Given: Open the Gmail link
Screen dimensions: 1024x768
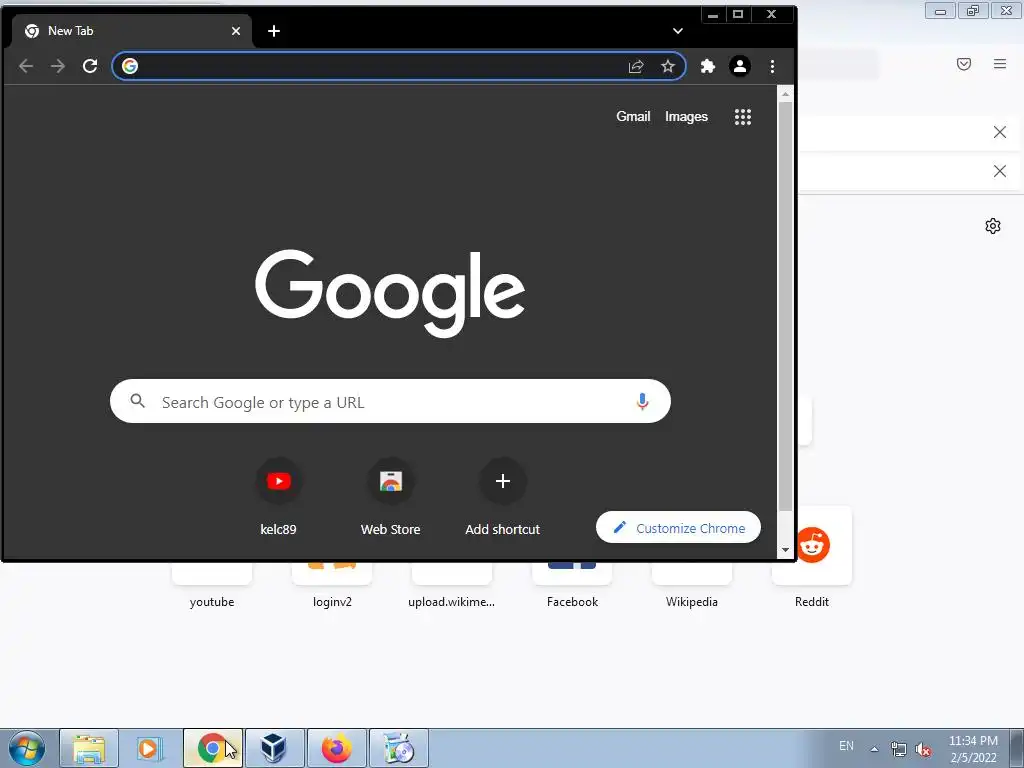Looking at the screenshot, I should (633, 116).
